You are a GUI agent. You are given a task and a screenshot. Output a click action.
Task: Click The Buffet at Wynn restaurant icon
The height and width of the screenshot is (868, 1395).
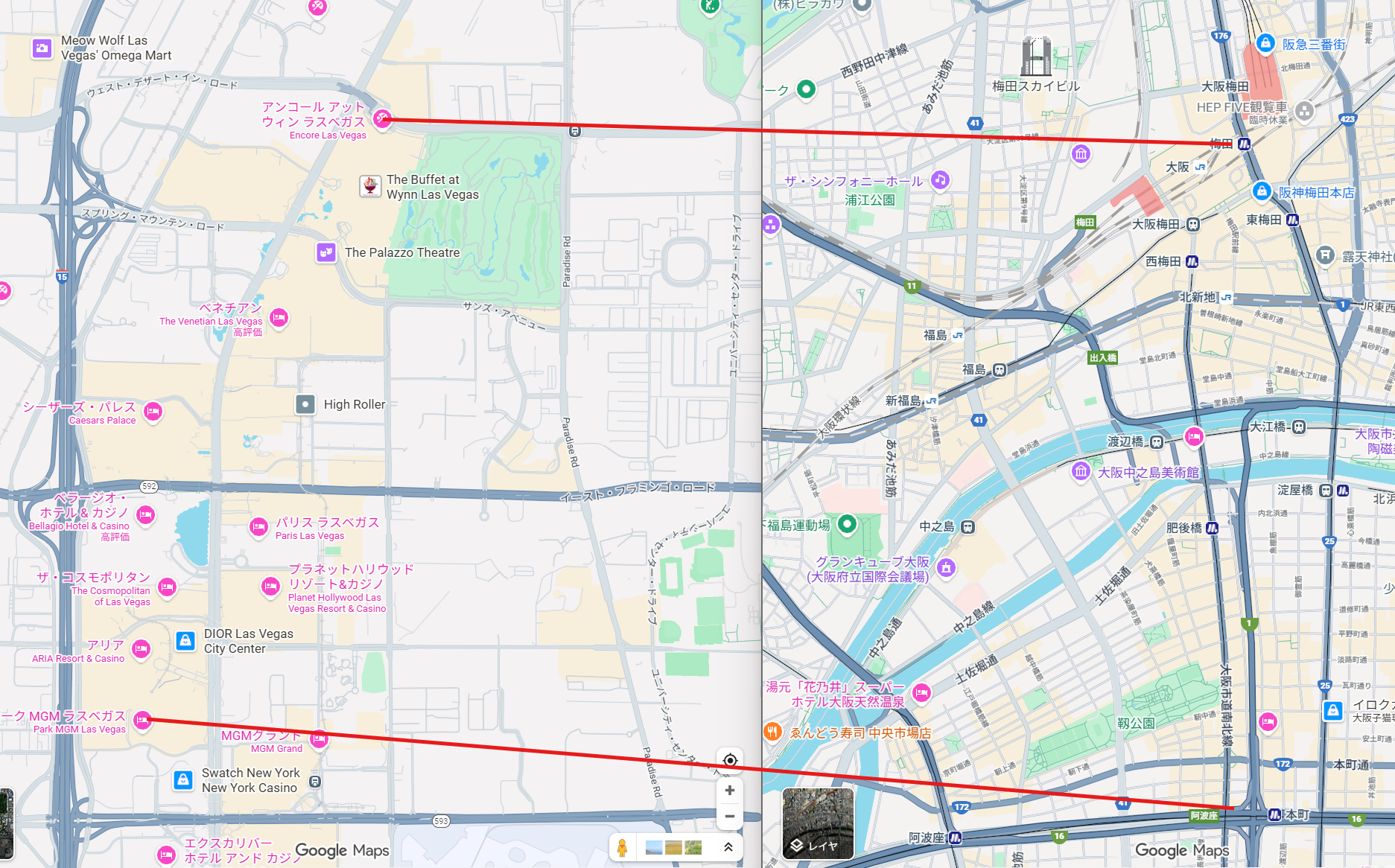370,185
